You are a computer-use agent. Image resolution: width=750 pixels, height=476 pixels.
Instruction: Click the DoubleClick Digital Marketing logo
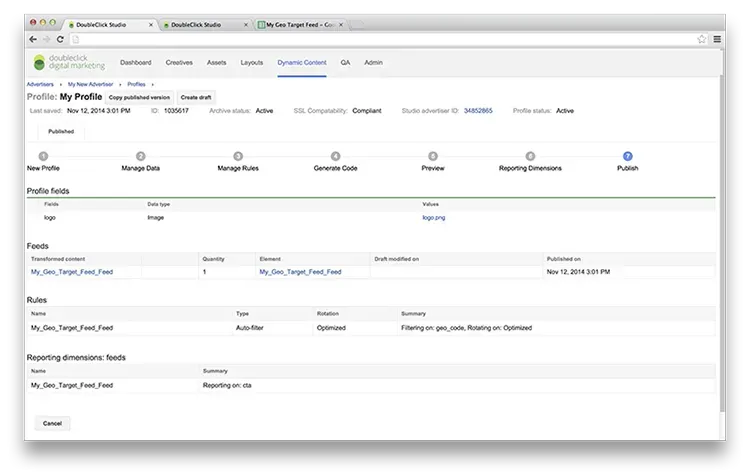pos(68,63)
